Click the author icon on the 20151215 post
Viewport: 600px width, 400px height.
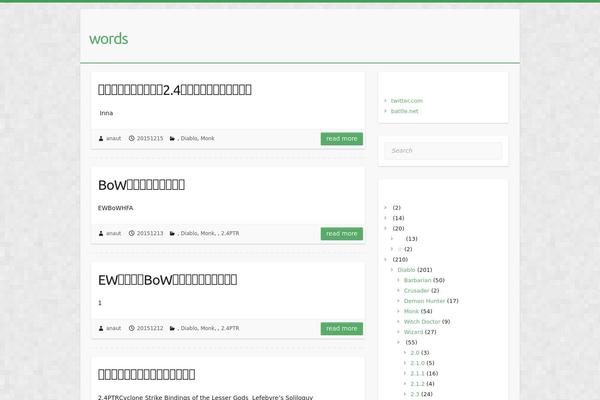click(x=101, y=139)
